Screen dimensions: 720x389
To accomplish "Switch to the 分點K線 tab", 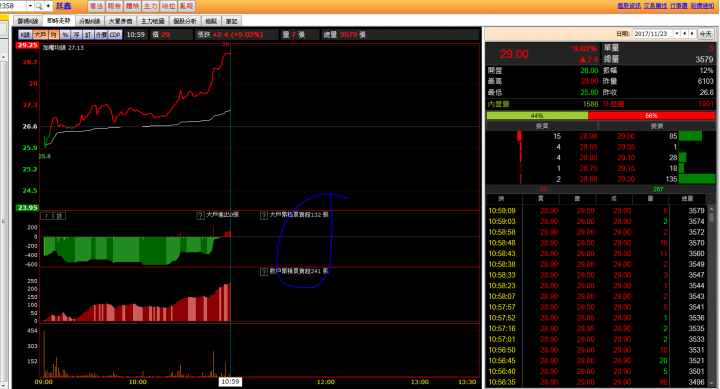I will 90,21.
